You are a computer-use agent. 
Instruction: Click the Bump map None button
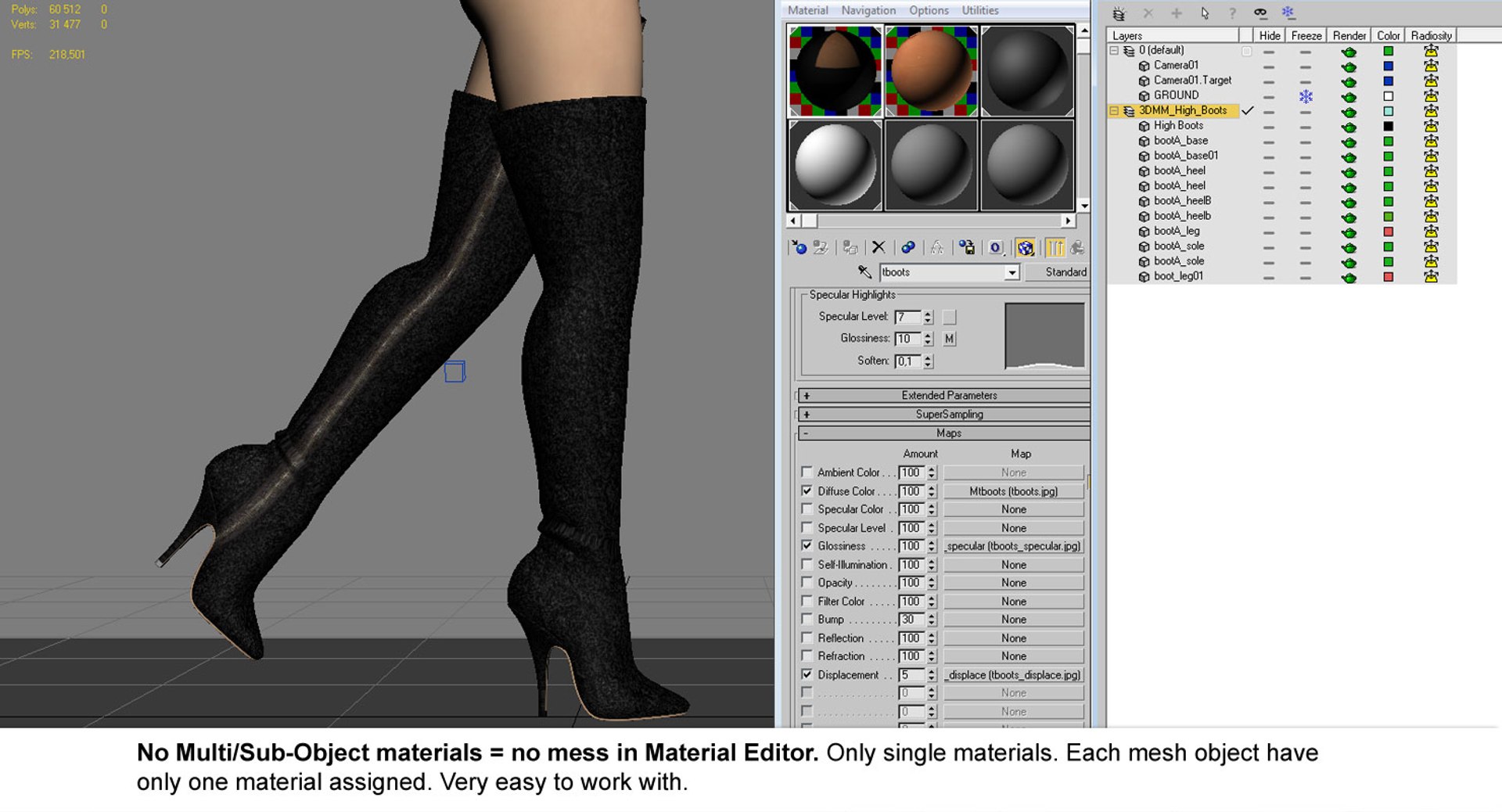pyautogui.click(x=1013, y=620)
